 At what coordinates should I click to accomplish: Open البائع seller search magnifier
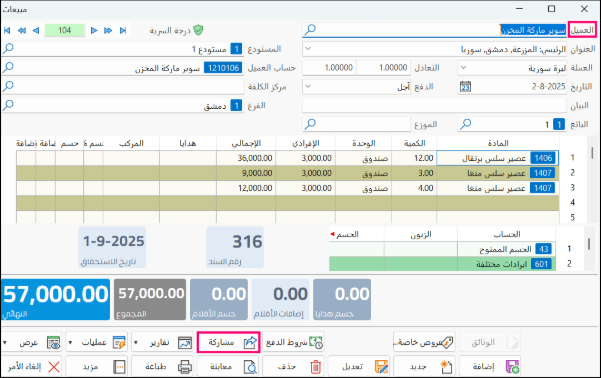pos(466,124)
